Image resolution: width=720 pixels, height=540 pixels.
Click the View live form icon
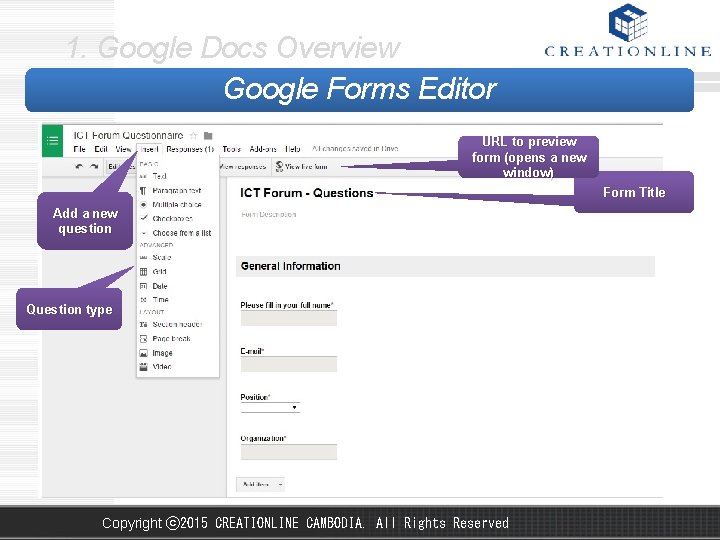(x=279, y=166)
